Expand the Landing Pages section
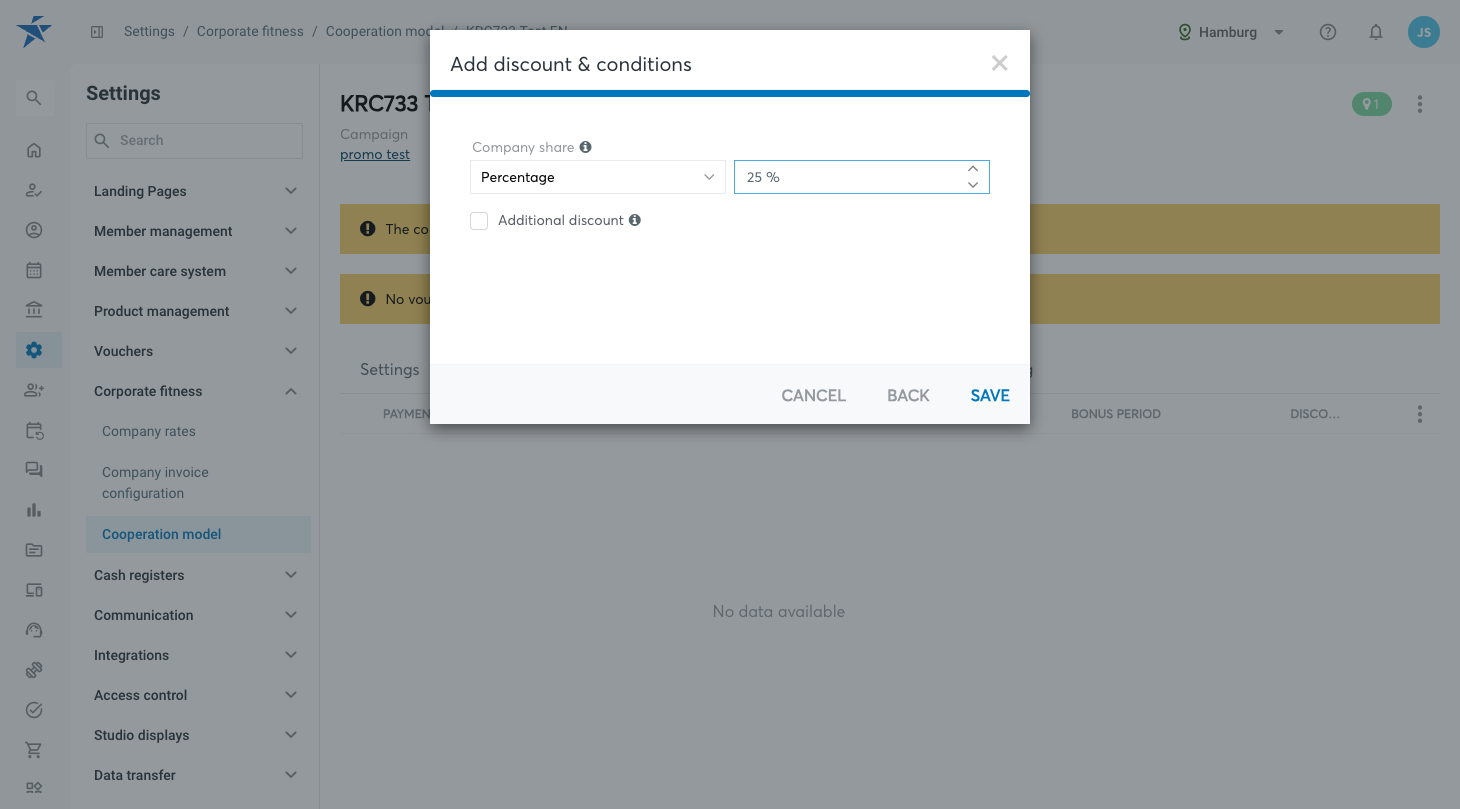 point(196,191)
